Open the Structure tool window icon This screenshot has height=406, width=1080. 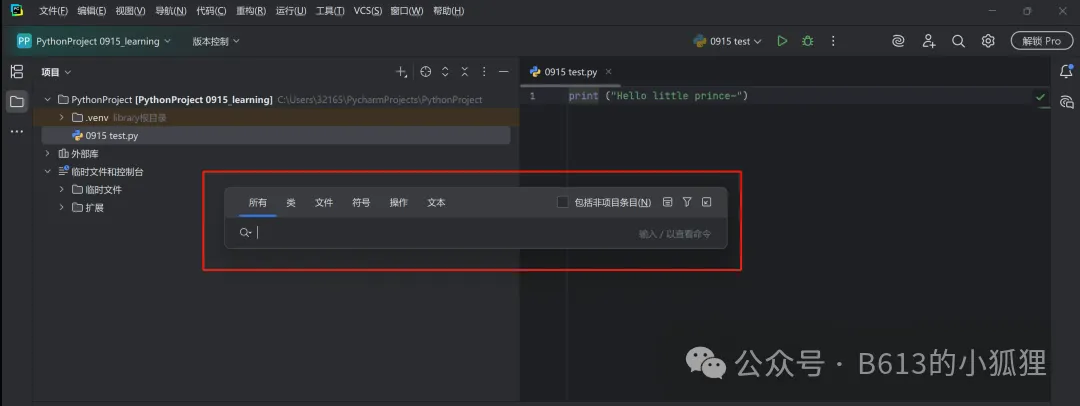[17, 72]
